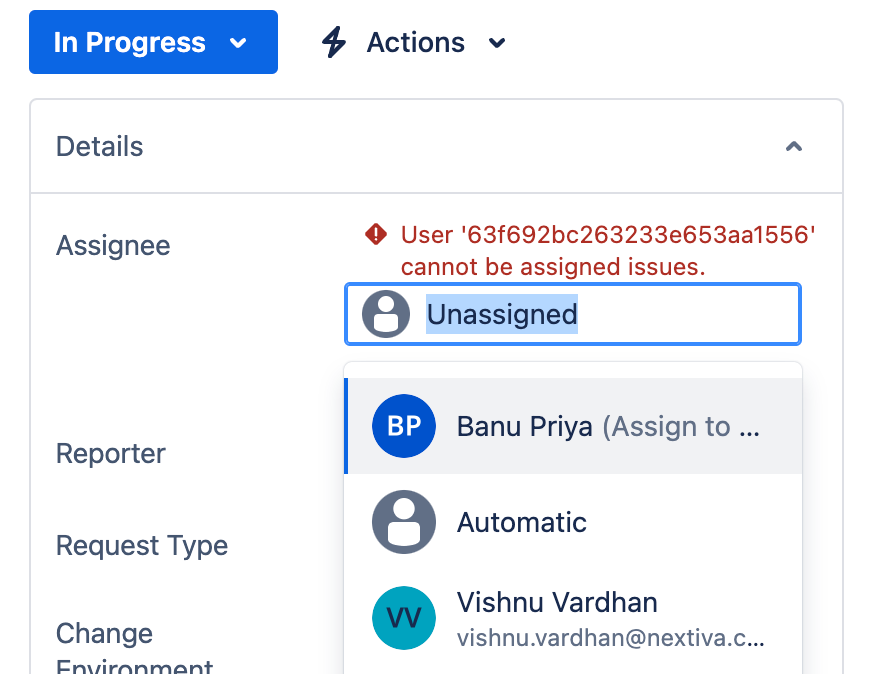Screen dimensions: 890x674
Task: Click the BP avatar for Banu Priya
Action: pos(404,426)
